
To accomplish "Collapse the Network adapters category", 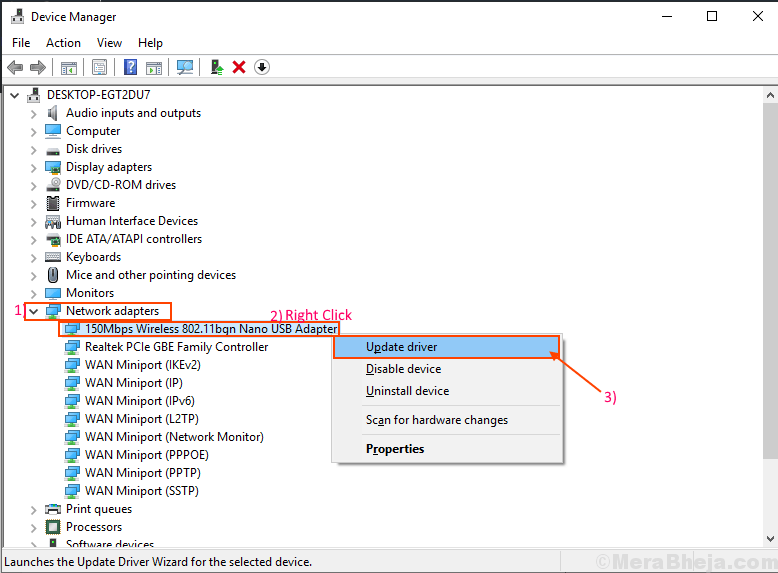I will [34, 312].
